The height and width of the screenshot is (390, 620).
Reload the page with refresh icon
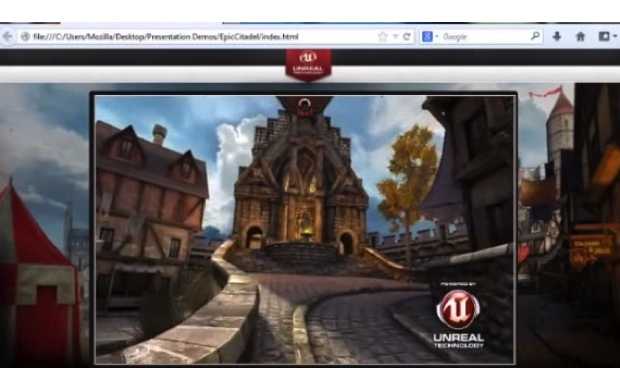click(406, 37)
